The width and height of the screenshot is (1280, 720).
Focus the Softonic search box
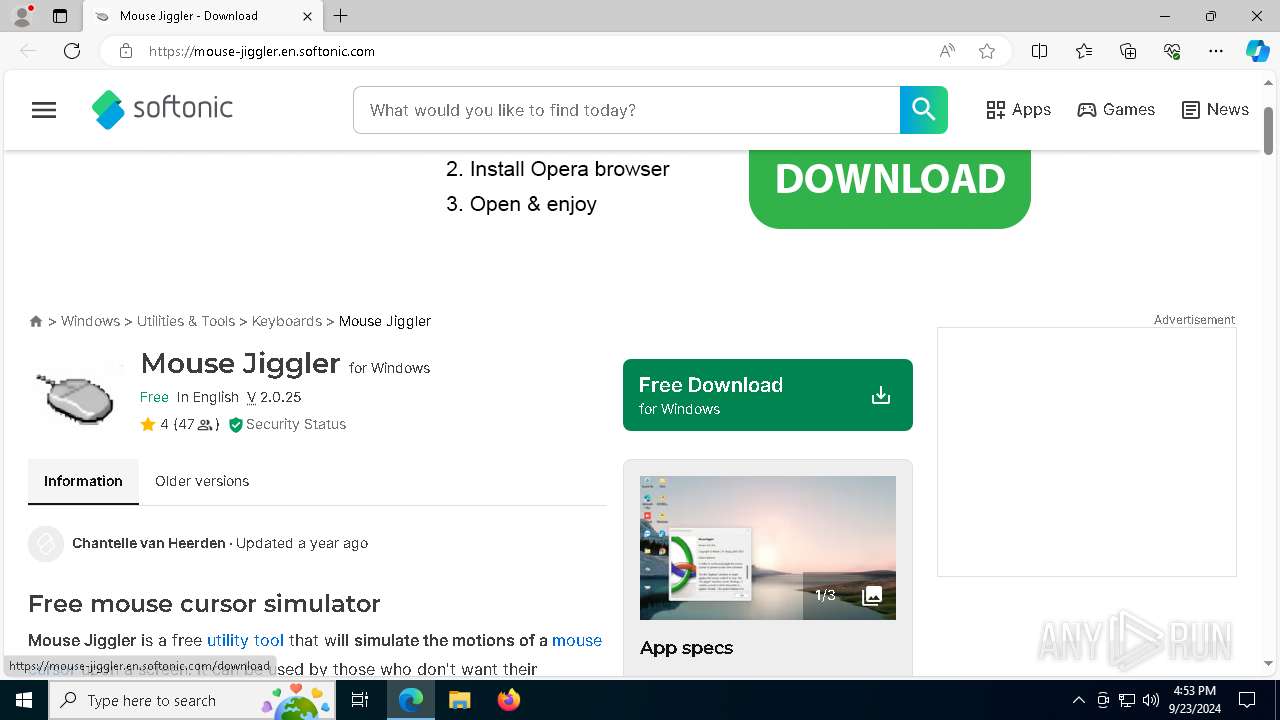627,110
